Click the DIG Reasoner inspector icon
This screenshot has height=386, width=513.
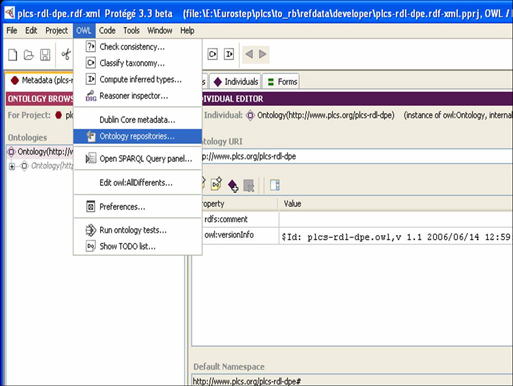91,96
